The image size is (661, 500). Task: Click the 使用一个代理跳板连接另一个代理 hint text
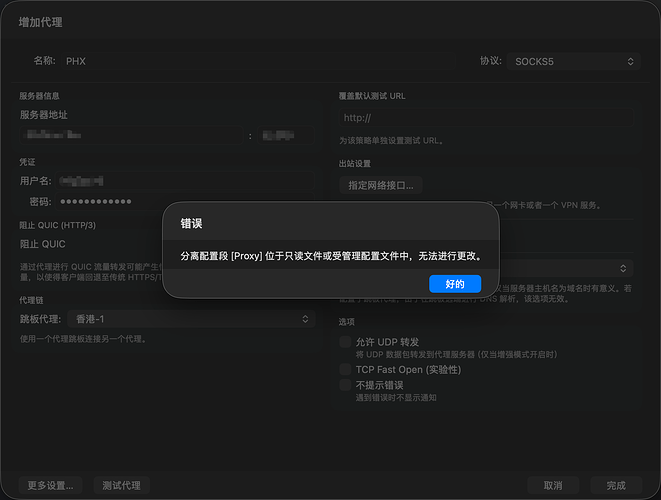[x=83, y=339]
